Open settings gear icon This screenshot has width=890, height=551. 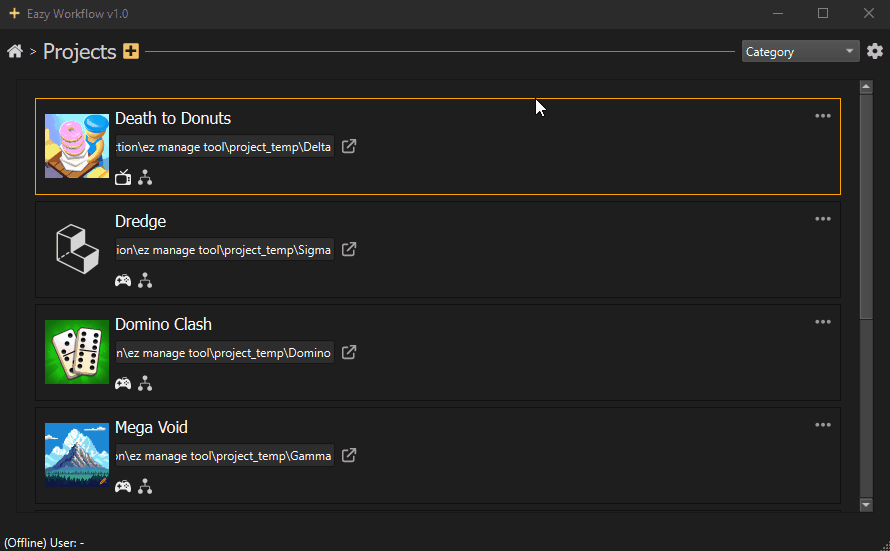click(875, 51)
